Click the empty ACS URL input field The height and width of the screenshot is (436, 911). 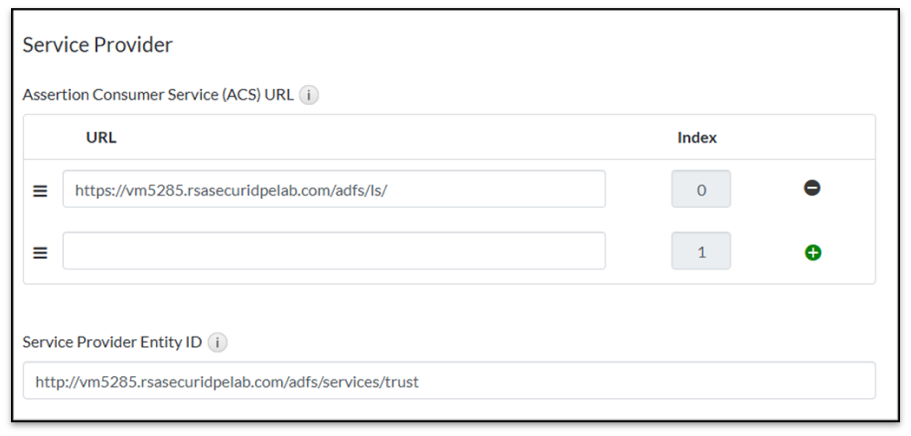click(333, 251)
